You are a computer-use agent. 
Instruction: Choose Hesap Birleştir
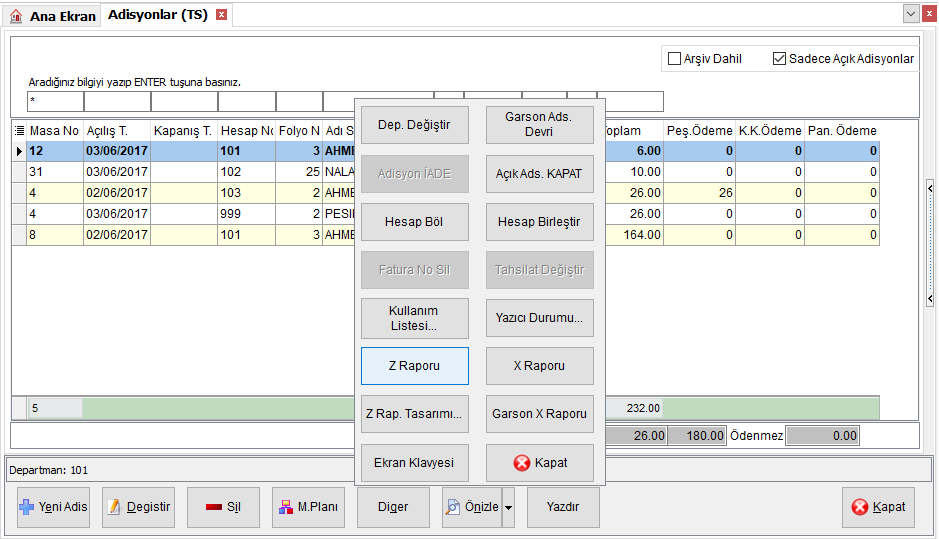pyautogui.click(x=540, y=222)
